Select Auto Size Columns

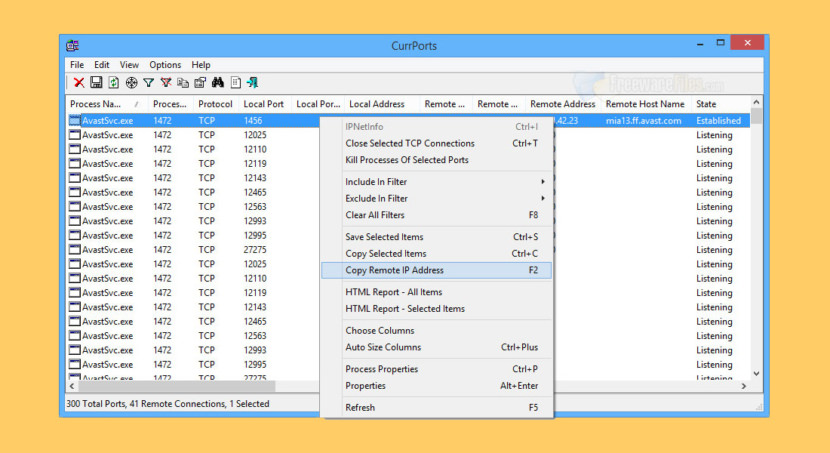[437, 347]
